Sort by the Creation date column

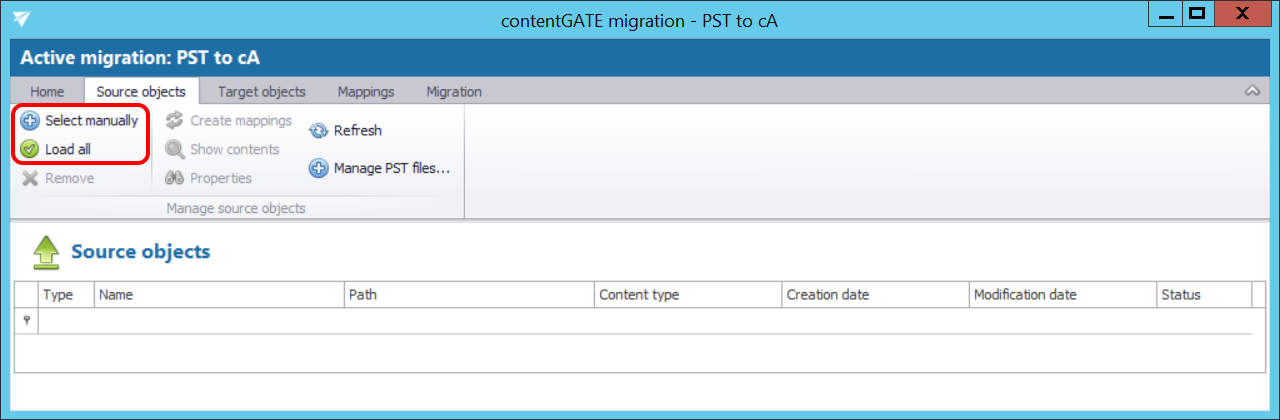click(873, 295)
